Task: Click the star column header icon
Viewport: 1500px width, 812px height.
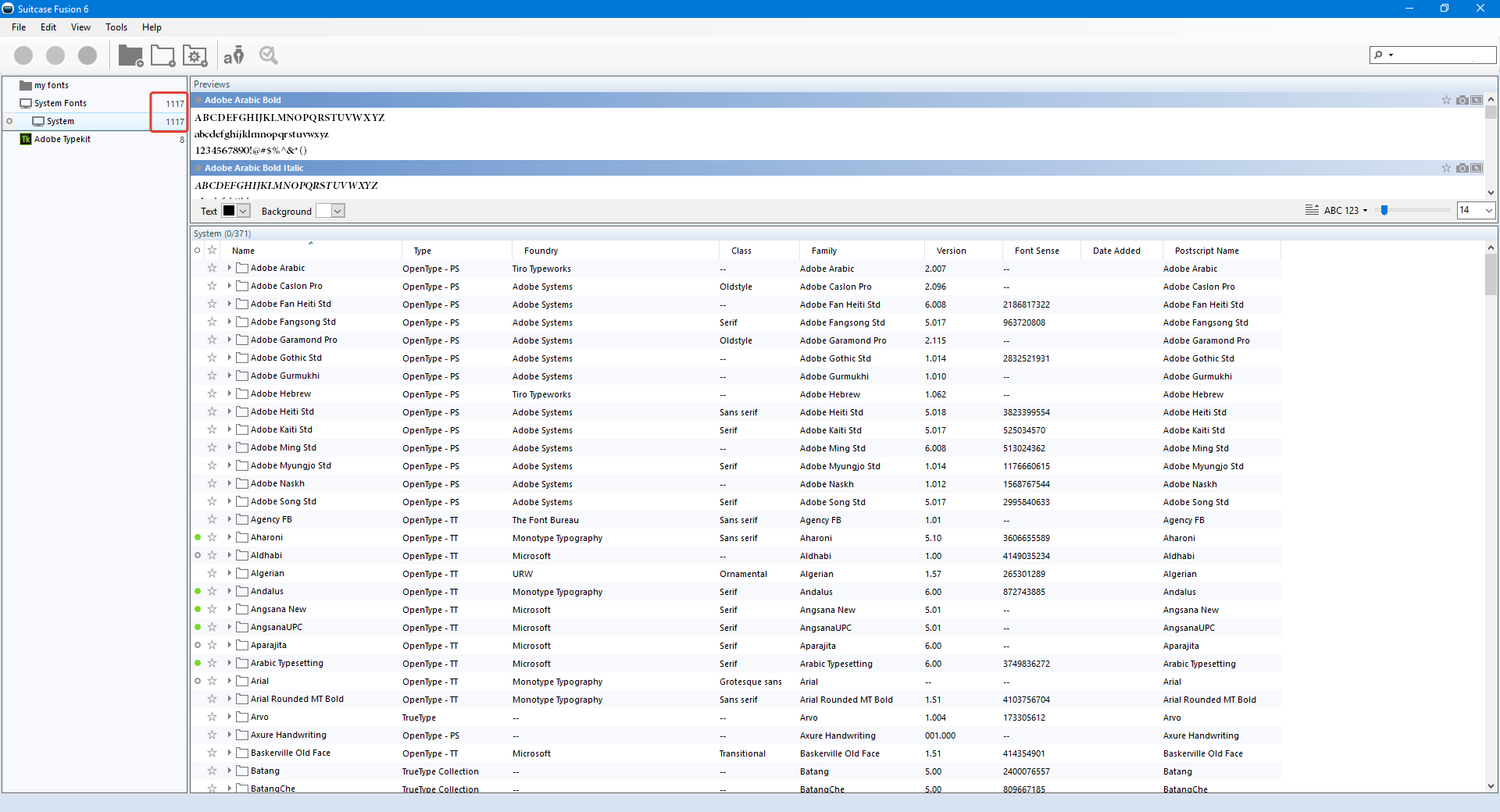Action: 212,251
